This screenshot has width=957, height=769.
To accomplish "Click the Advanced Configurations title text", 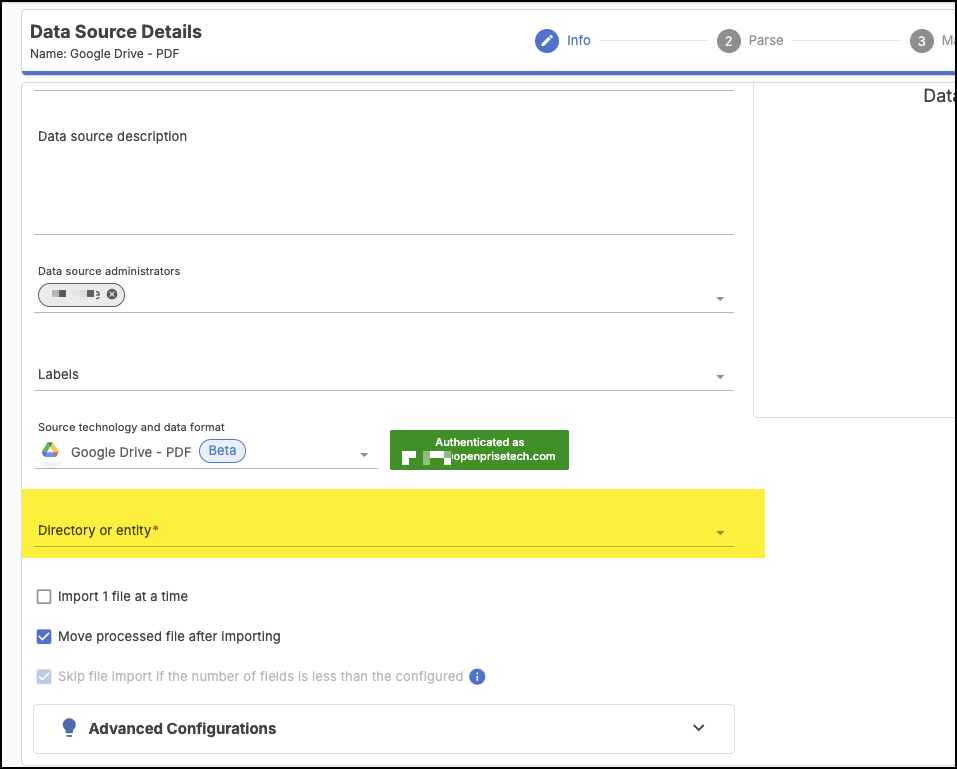I will point(182,729).
